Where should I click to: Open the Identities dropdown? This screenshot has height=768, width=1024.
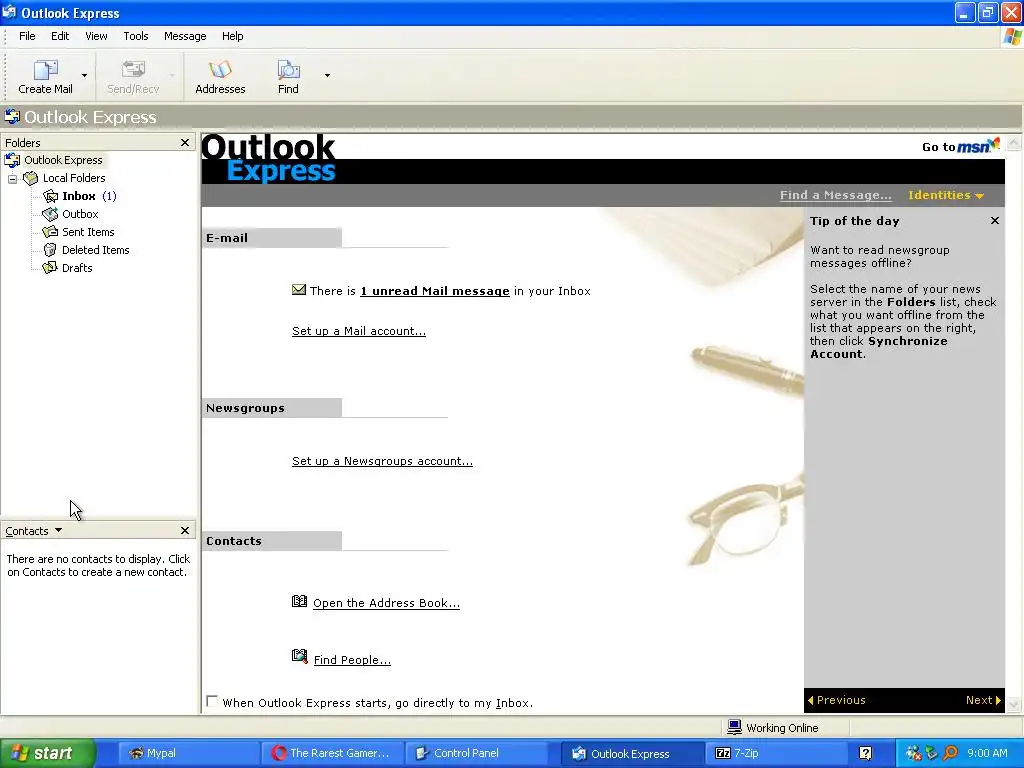(946, 195)
